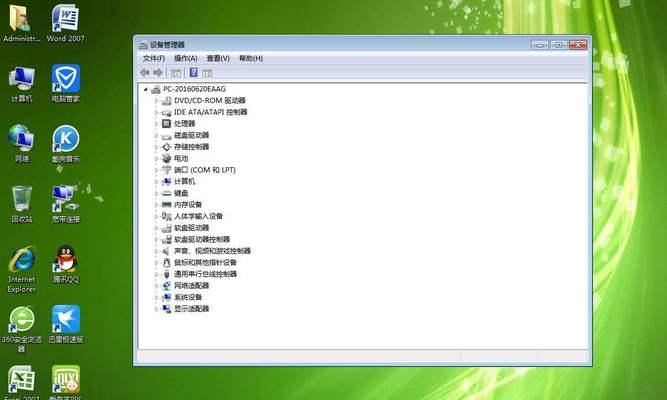This screenshot has width=667, height=400.
Task: Expand the 电池 node
Action: tap(156, 158)
